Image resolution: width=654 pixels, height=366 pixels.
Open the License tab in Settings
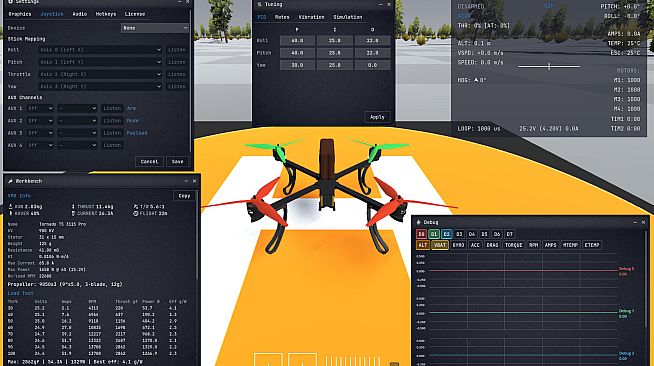[x=135, y=14]
